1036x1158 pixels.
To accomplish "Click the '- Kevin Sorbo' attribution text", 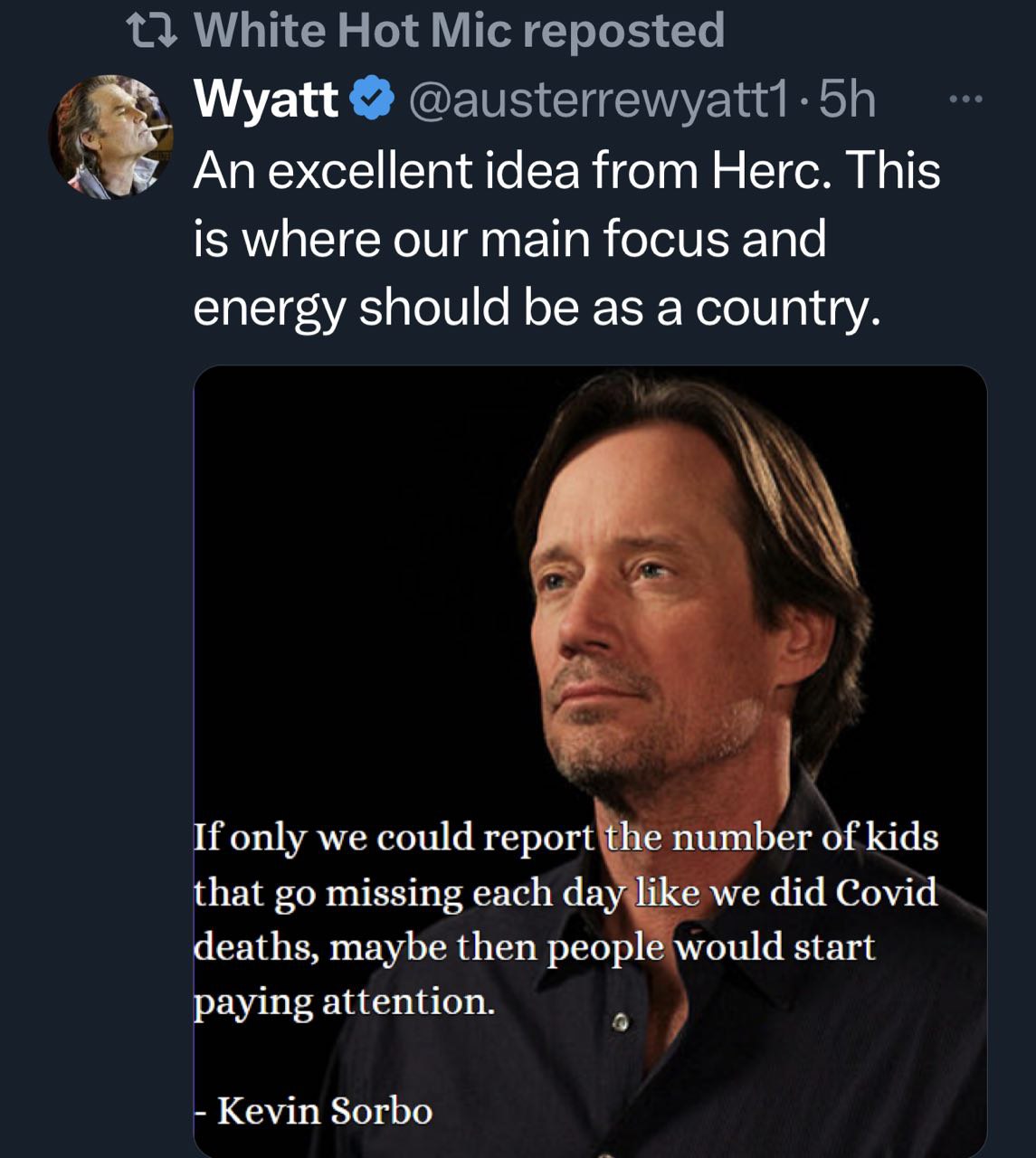I will (314, 1110).
